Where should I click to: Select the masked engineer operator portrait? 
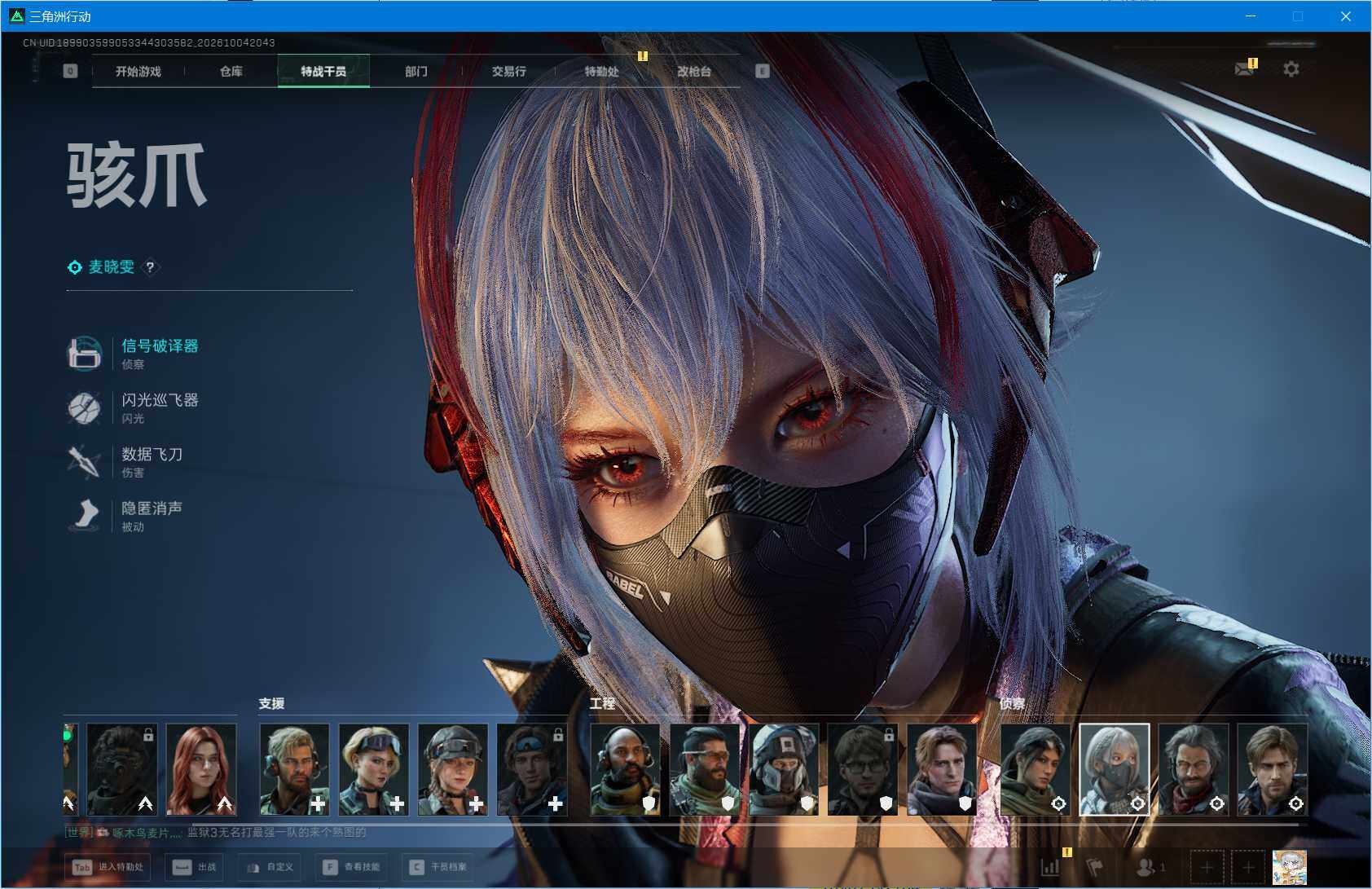[784, 769]
